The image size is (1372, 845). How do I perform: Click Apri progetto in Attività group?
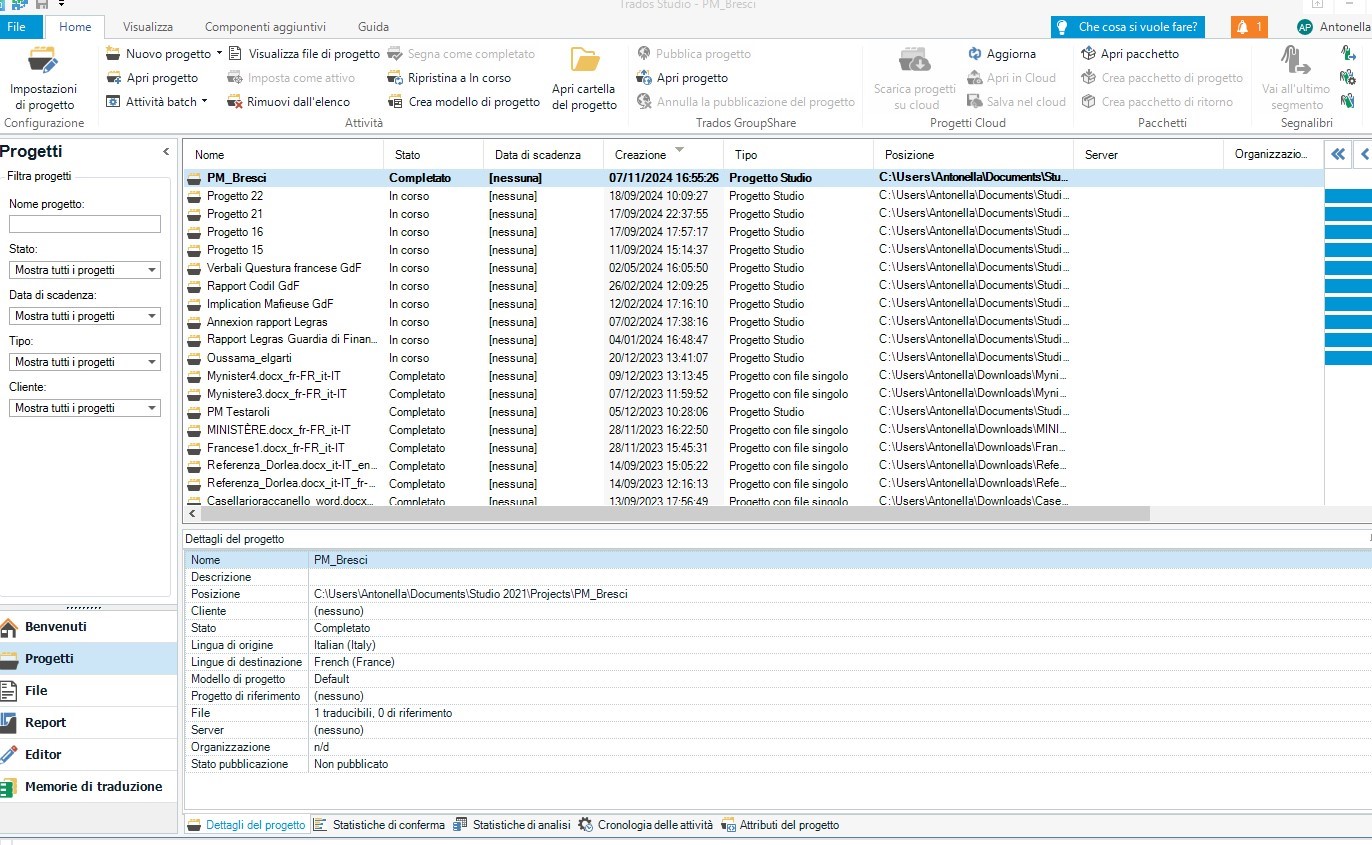(x=152, y=78)
